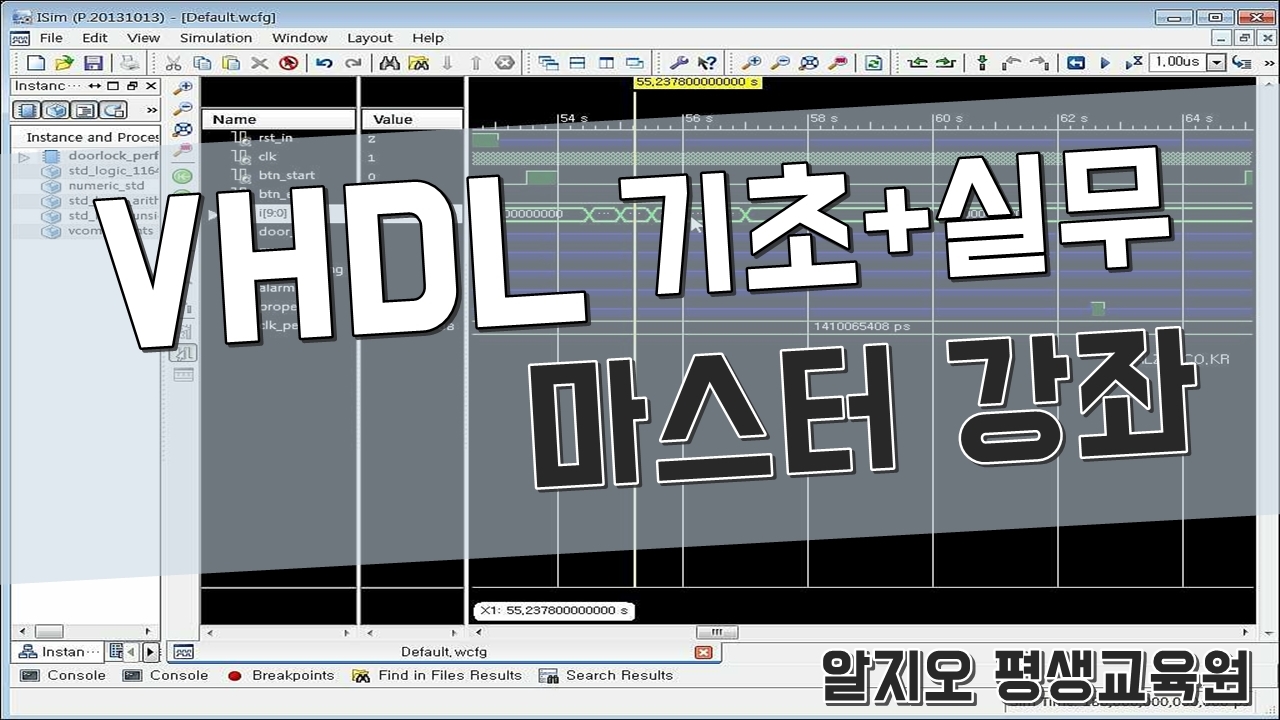Run for specified time hourglass icon
Screen dimensions: 1280x720
pyautogui.click(x=1134, y=62)
